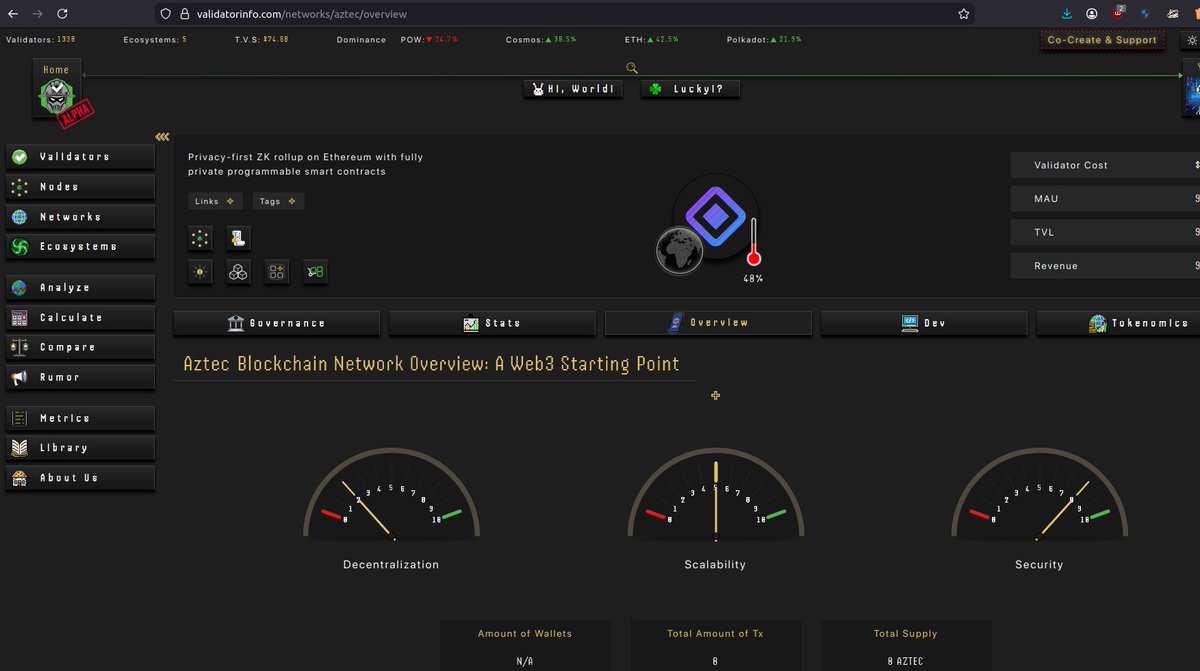Switch to the Tokenomics tab
The height and width of the screenshot is (671, 1200).
(x=1118, y=323)
